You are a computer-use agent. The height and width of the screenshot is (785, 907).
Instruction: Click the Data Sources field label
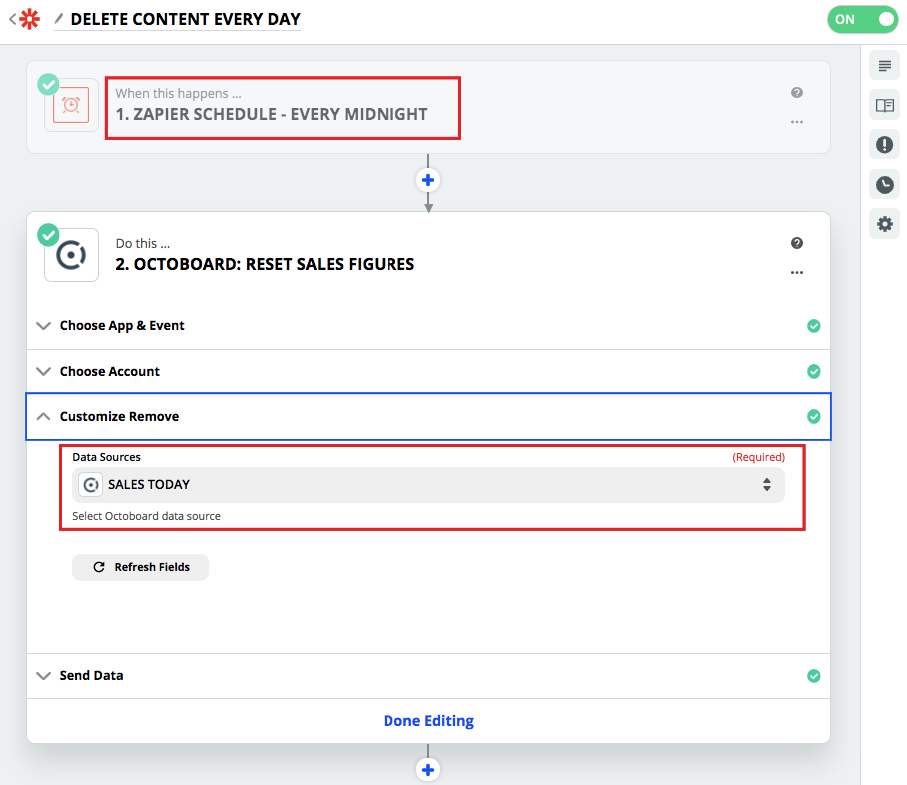tap(106, 457)
